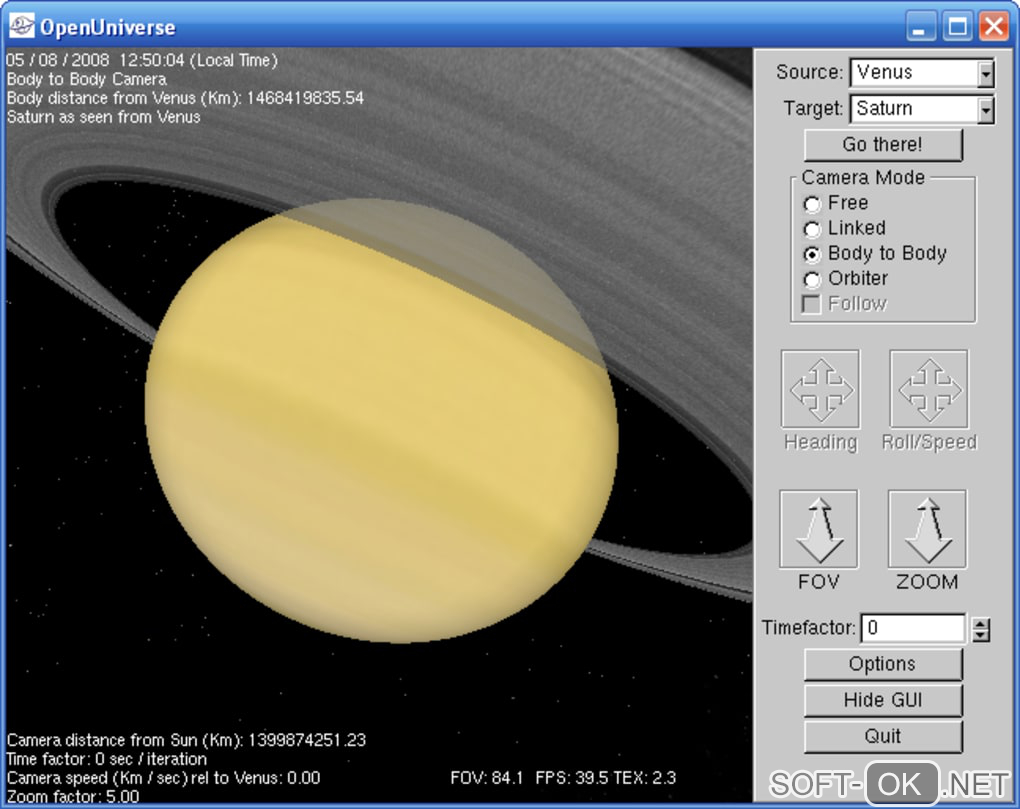Image resolution: width=1020 pixels, height=809 pixels.
Task: Click the Timefactor spinner arrows
Action: tap(981, 629)
